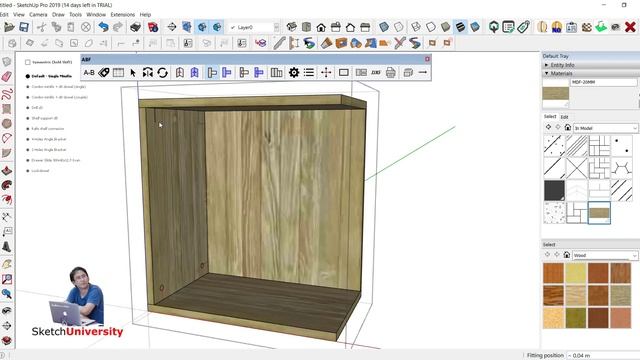Click the Print icon in top toolbar

coord(135,27)
